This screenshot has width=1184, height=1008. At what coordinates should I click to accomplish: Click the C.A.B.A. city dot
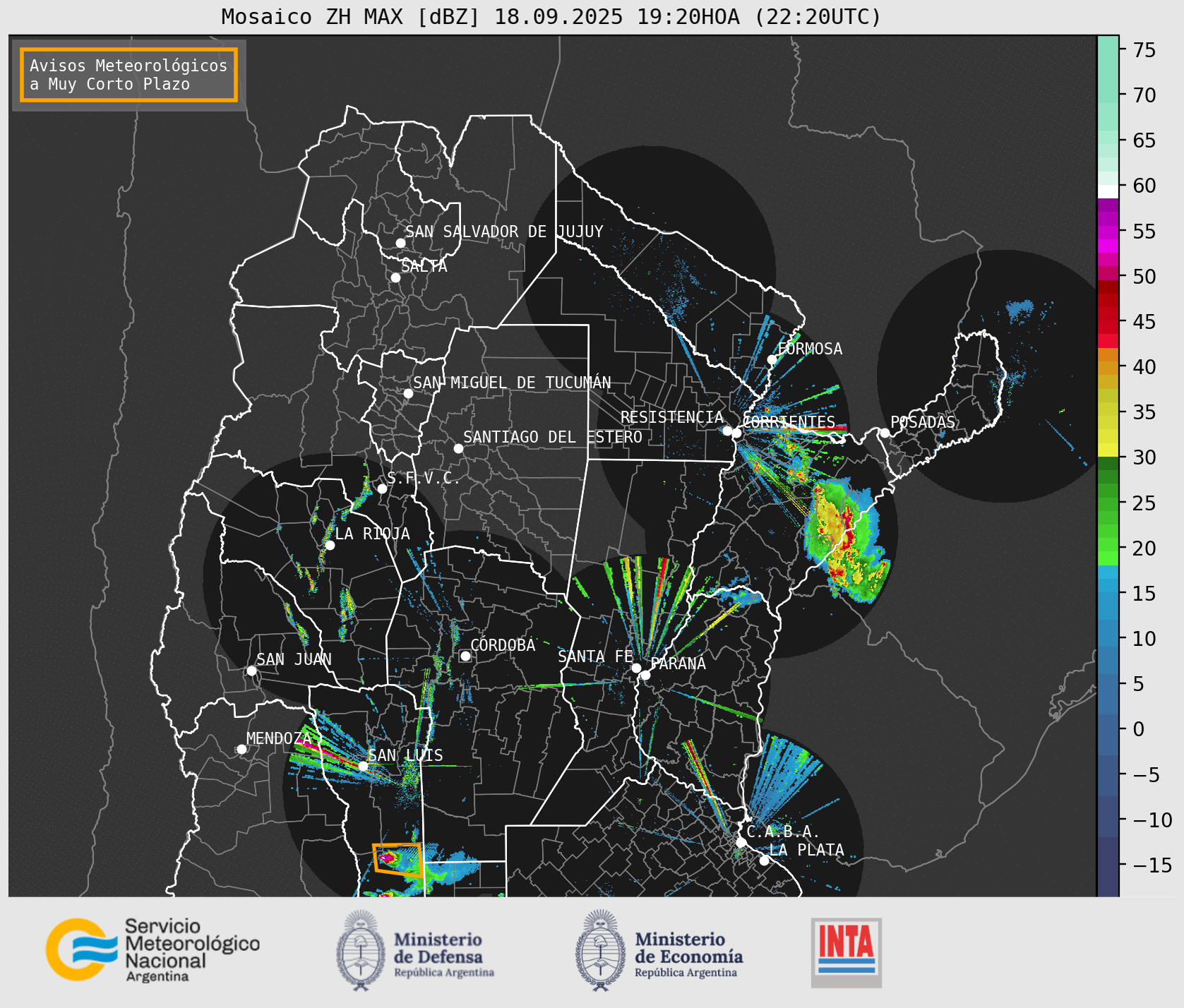pyautogui.click(x=741, y=842)
